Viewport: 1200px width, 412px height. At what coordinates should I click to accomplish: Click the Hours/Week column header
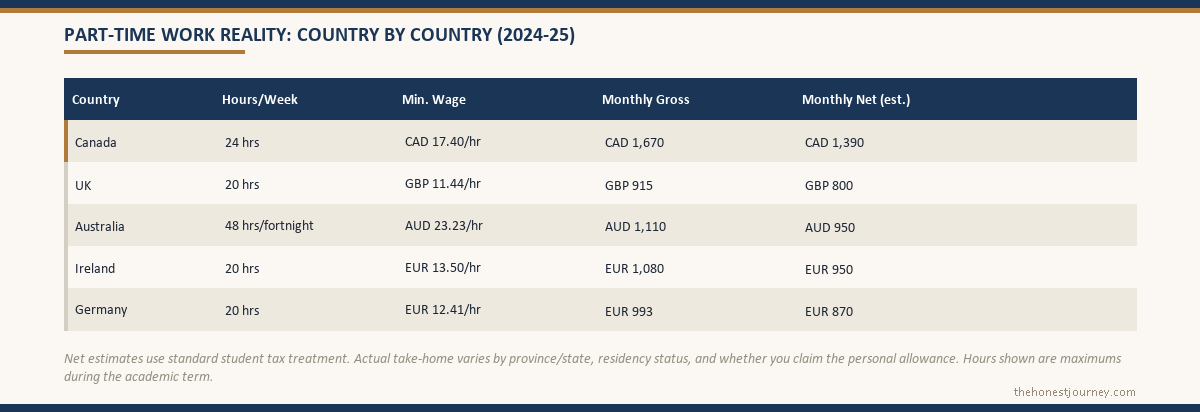click(x=260, y=100)
